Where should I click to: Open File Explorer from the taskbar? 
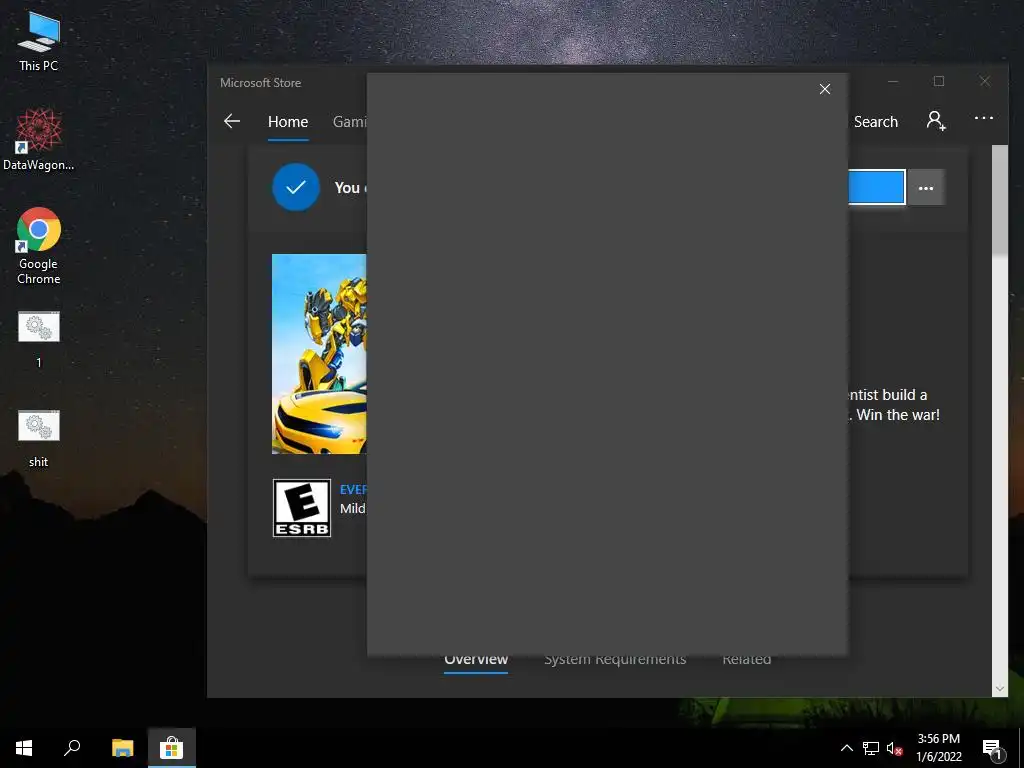coord(122,748)
